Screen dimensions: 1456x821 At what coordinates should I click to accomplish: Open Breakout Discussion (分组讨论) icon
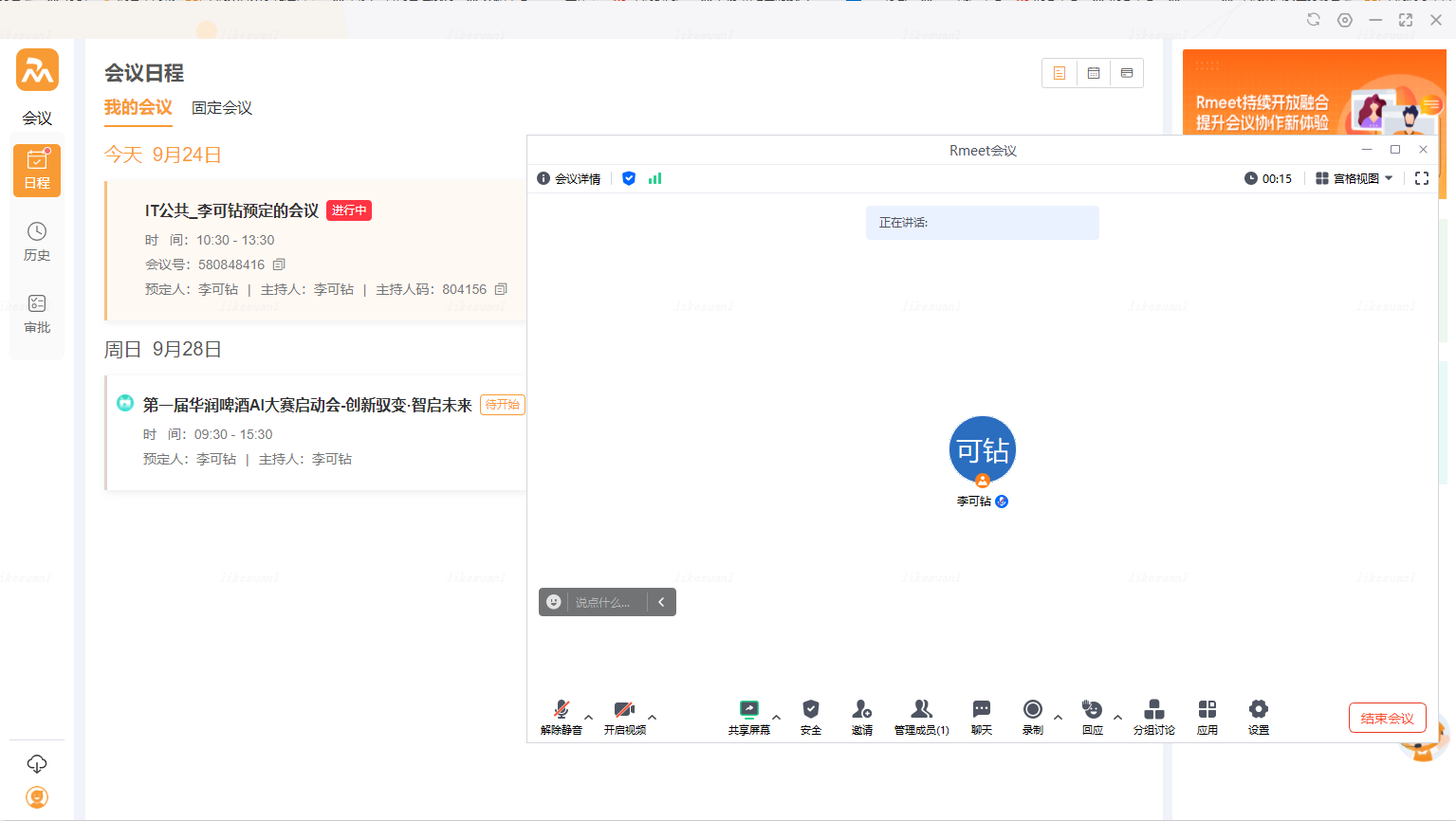click(x=1153, y=716)
